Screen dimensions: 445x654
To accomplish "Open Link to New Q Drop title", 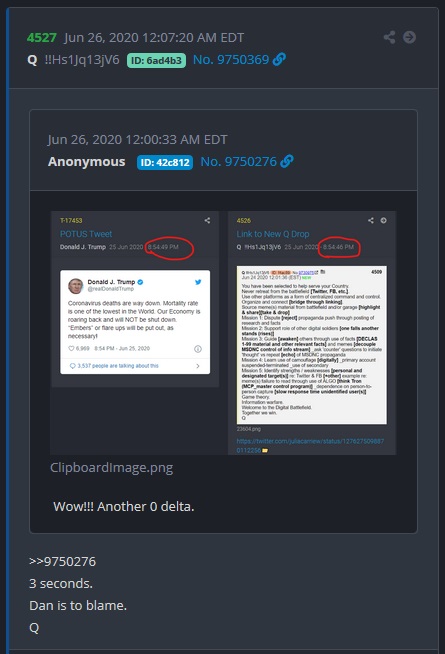I will tap(273, 234).
